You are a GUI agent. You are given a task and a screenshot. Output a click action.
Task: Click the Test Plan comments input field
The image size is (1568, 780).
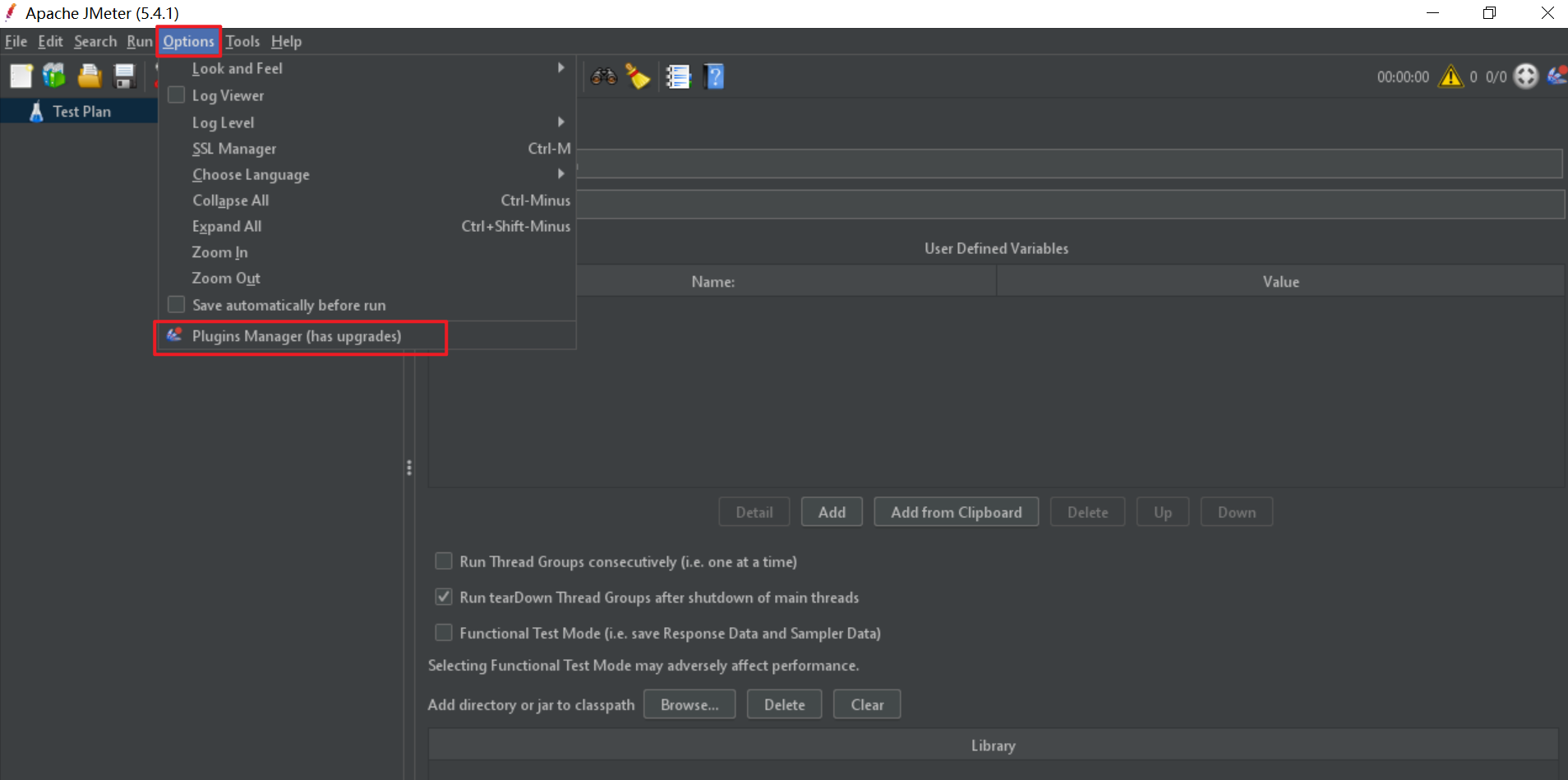[1070, 205]
